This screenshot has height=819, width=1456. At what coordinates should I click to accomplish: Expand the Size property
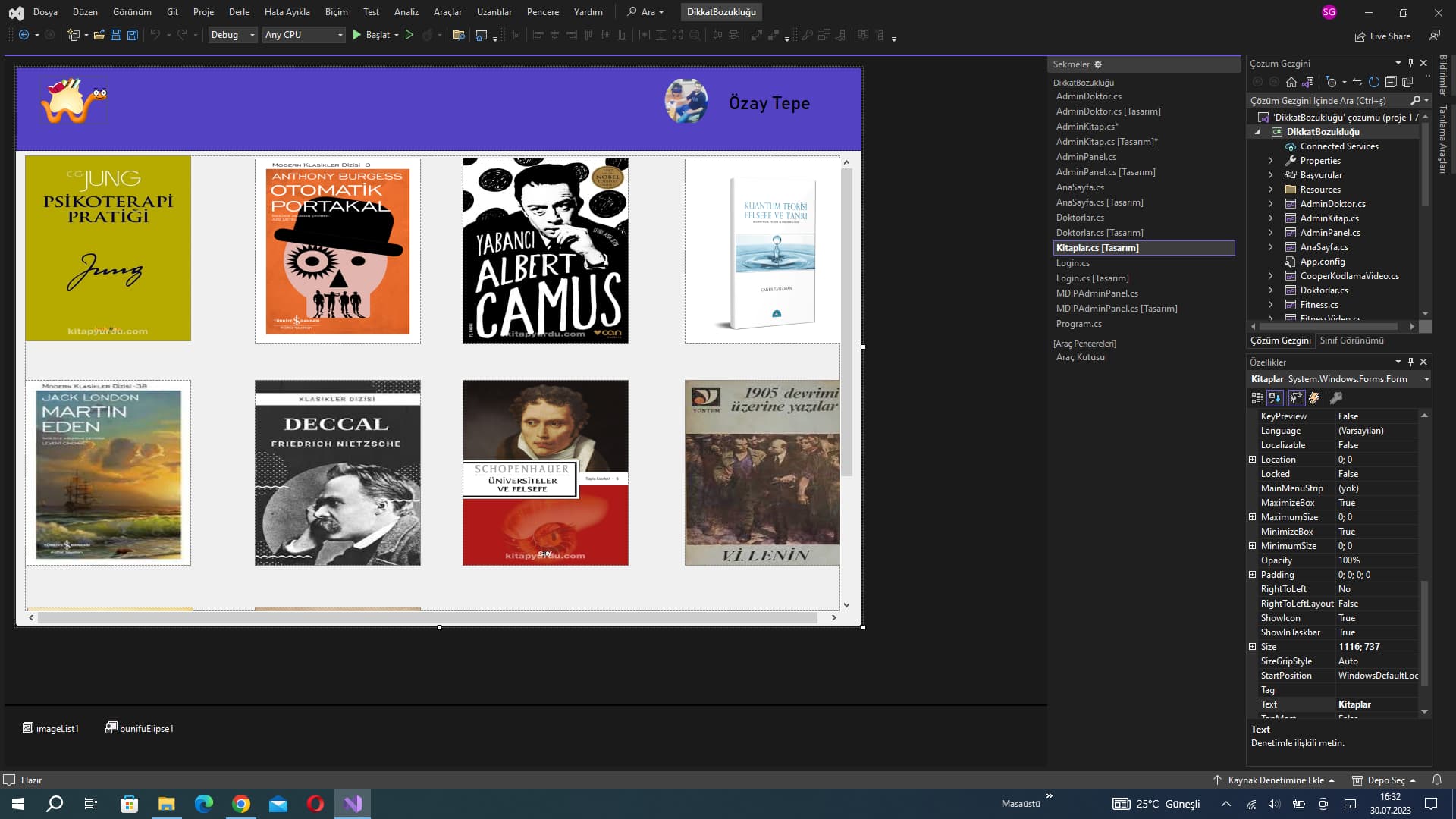pos(1253,647)
